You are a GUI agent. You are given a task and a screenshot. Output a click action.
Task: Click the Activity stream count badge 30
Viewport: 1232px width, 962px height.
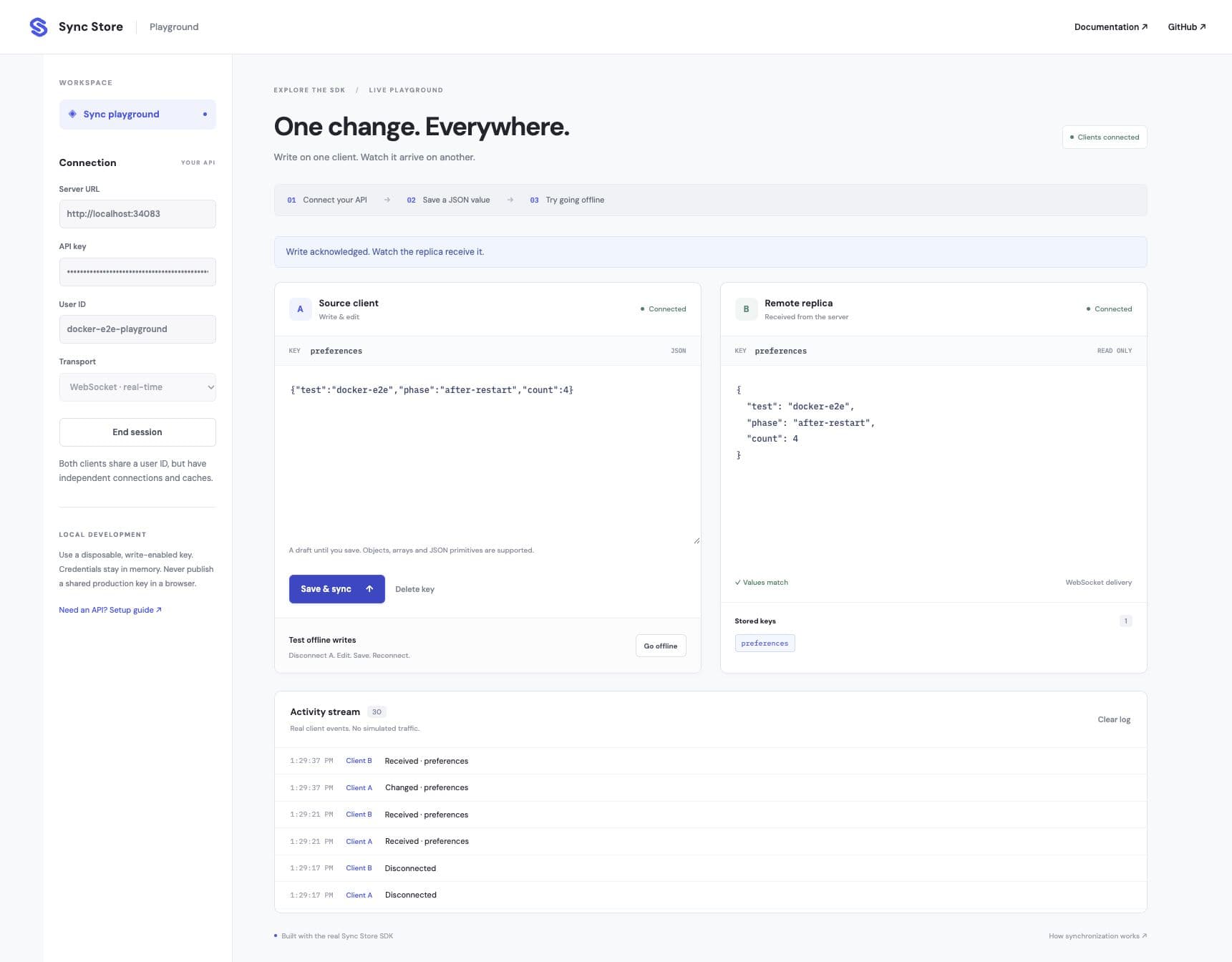click(x=377, y=712)
